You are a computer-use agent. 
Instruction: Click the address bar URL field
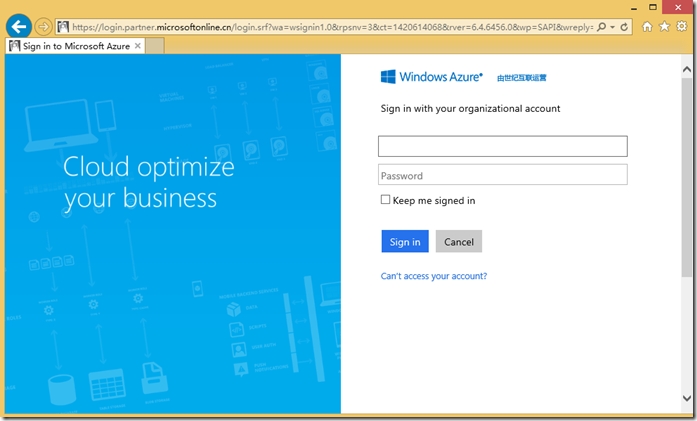pos(332,27)
